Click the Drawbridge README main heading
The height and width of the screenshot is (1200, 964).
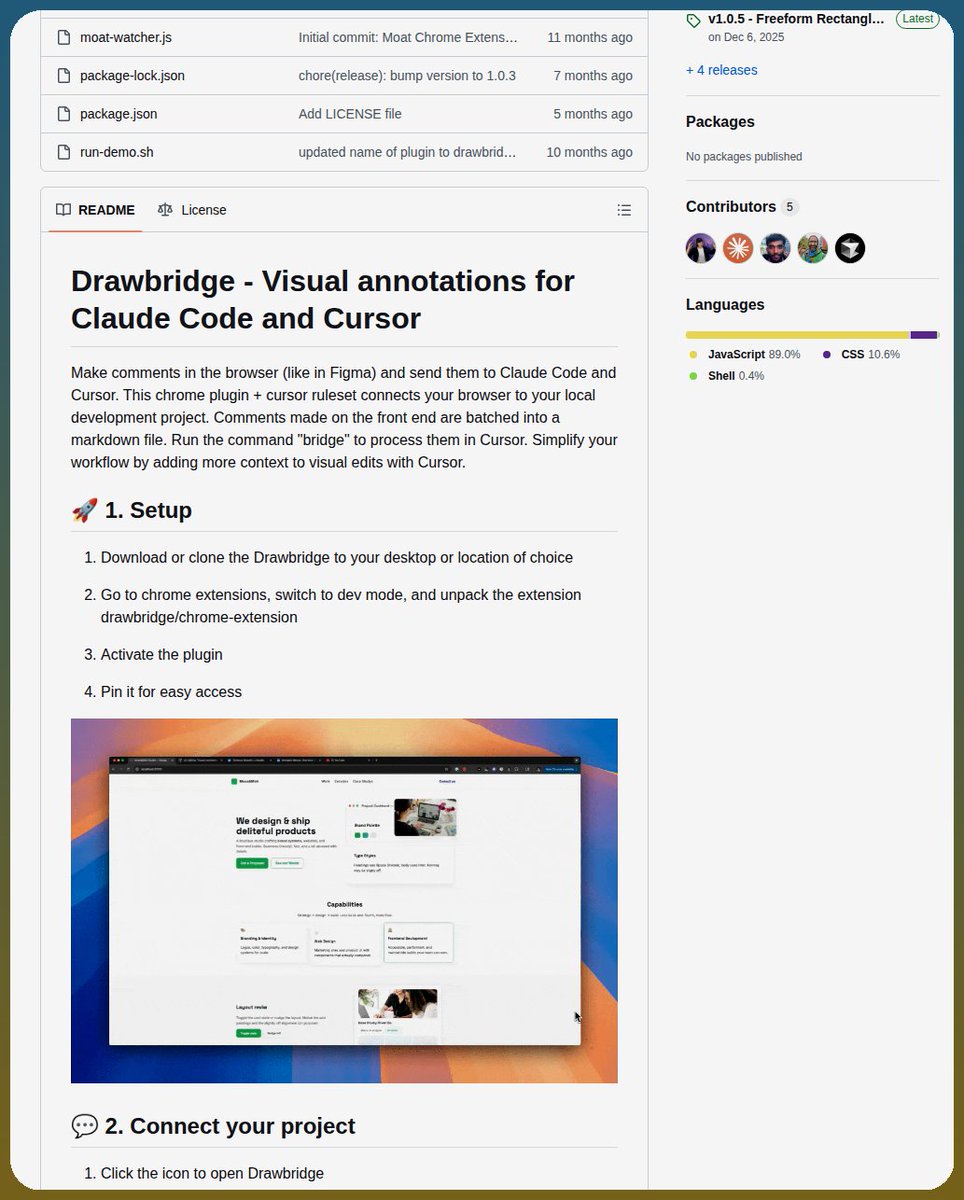pyautogui.click(x=323, y=299)
